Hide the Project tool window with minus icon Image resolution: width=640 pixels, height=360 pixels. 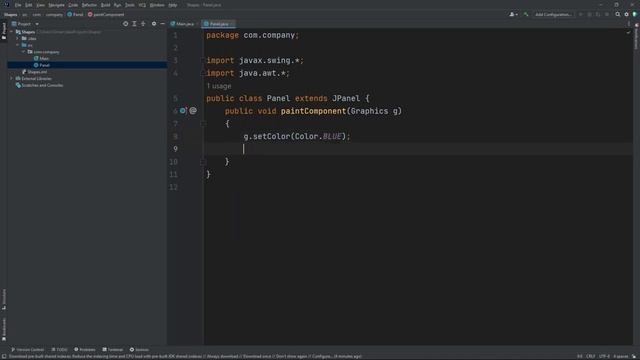[x=162, y=24]
